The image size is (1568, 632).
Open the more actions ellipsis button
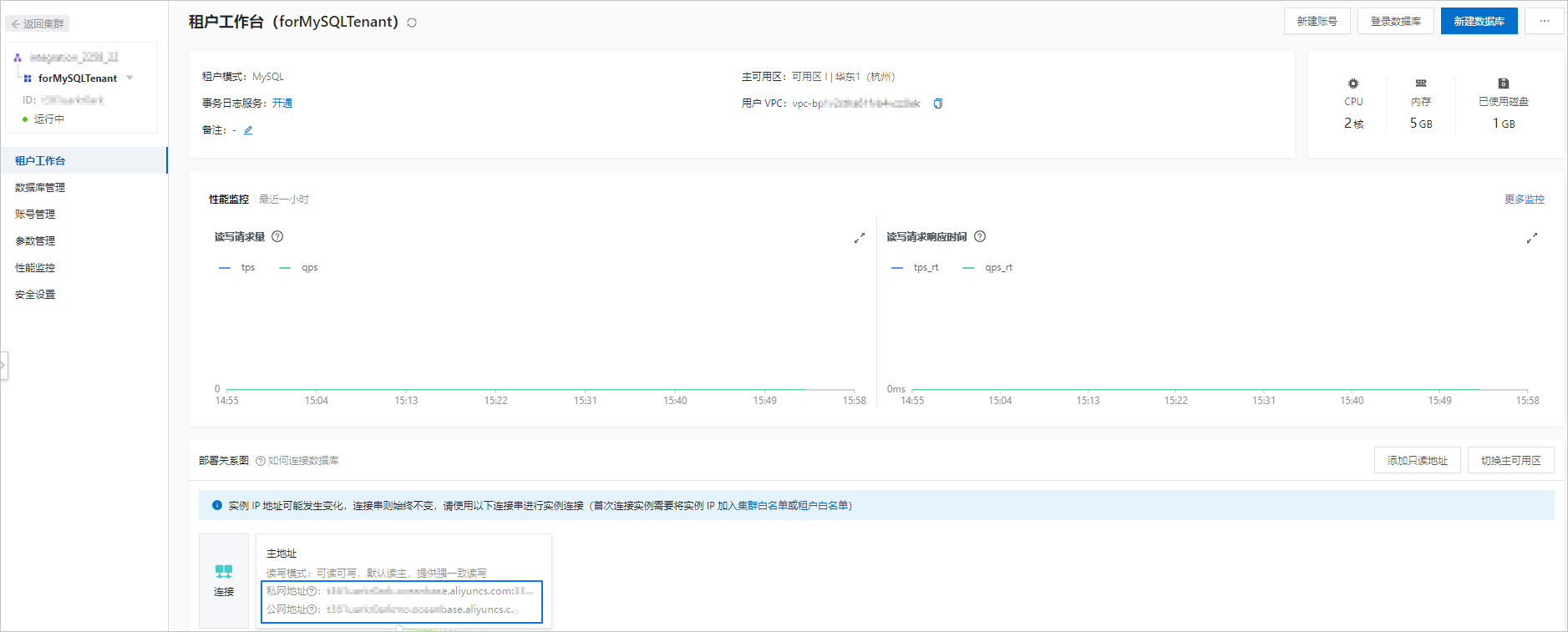coord(1545,21)
